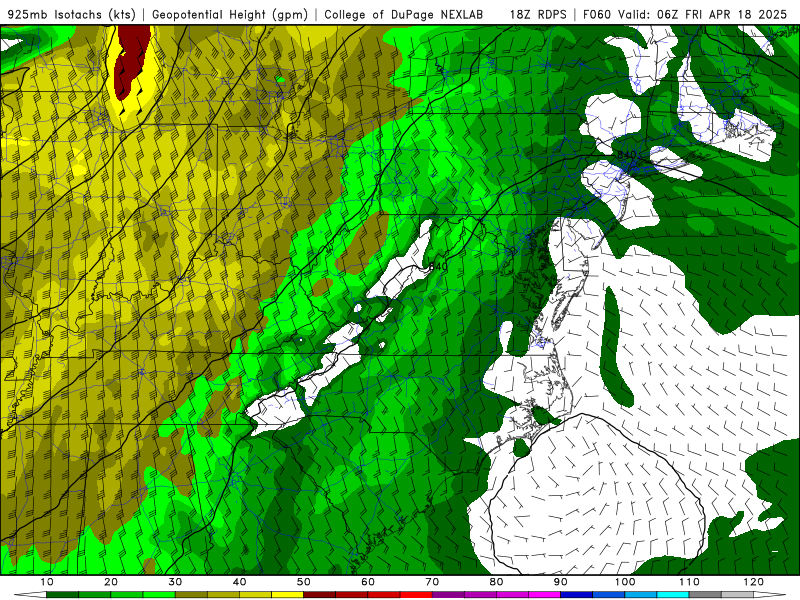Click the dark blue legend swatch starting at 90
Image resolution: width=800 pixels, height=600 pixels.
(x=577, y=595)
